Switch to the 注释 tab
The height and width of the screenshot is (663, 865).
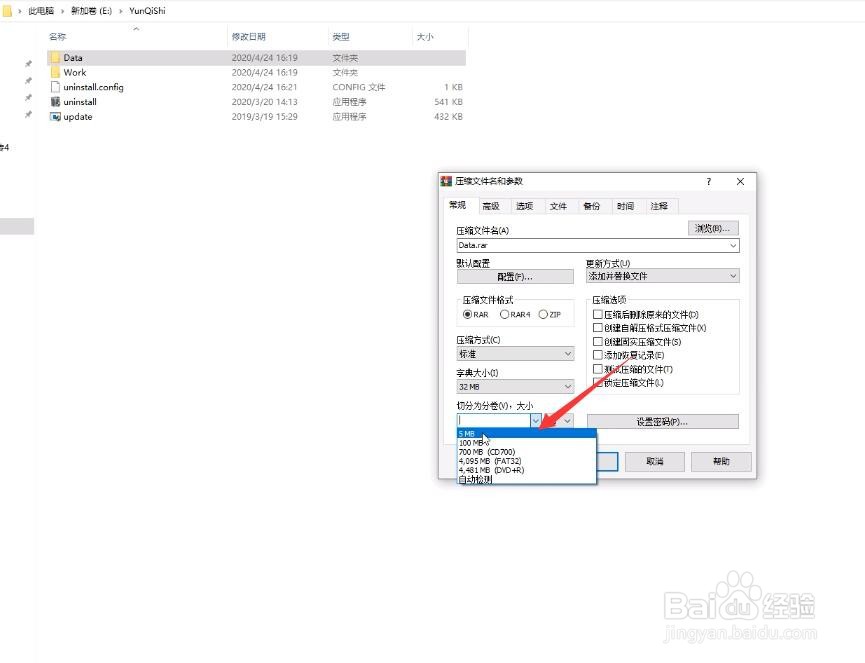coord(659,206)
